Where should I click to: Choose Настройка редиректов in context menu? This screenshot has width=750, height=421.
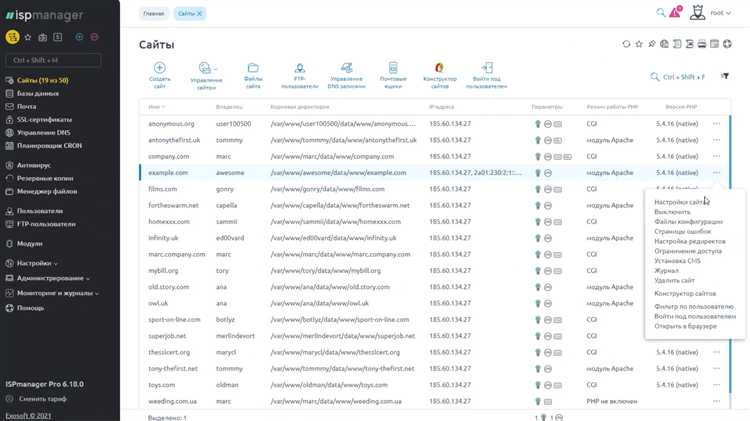coord(690,241)
